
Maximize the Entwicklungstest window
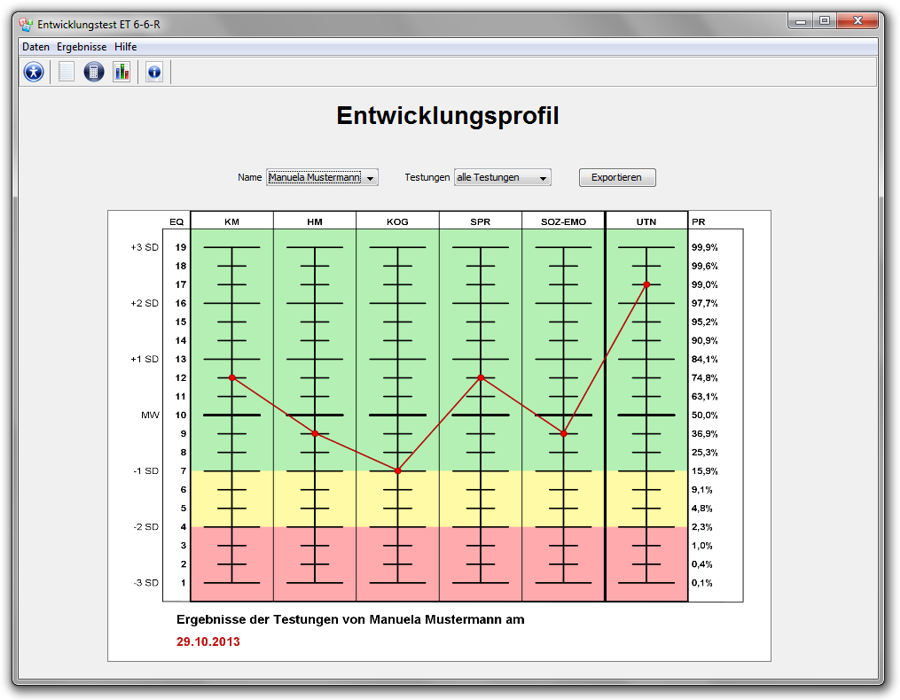point(825,21)
